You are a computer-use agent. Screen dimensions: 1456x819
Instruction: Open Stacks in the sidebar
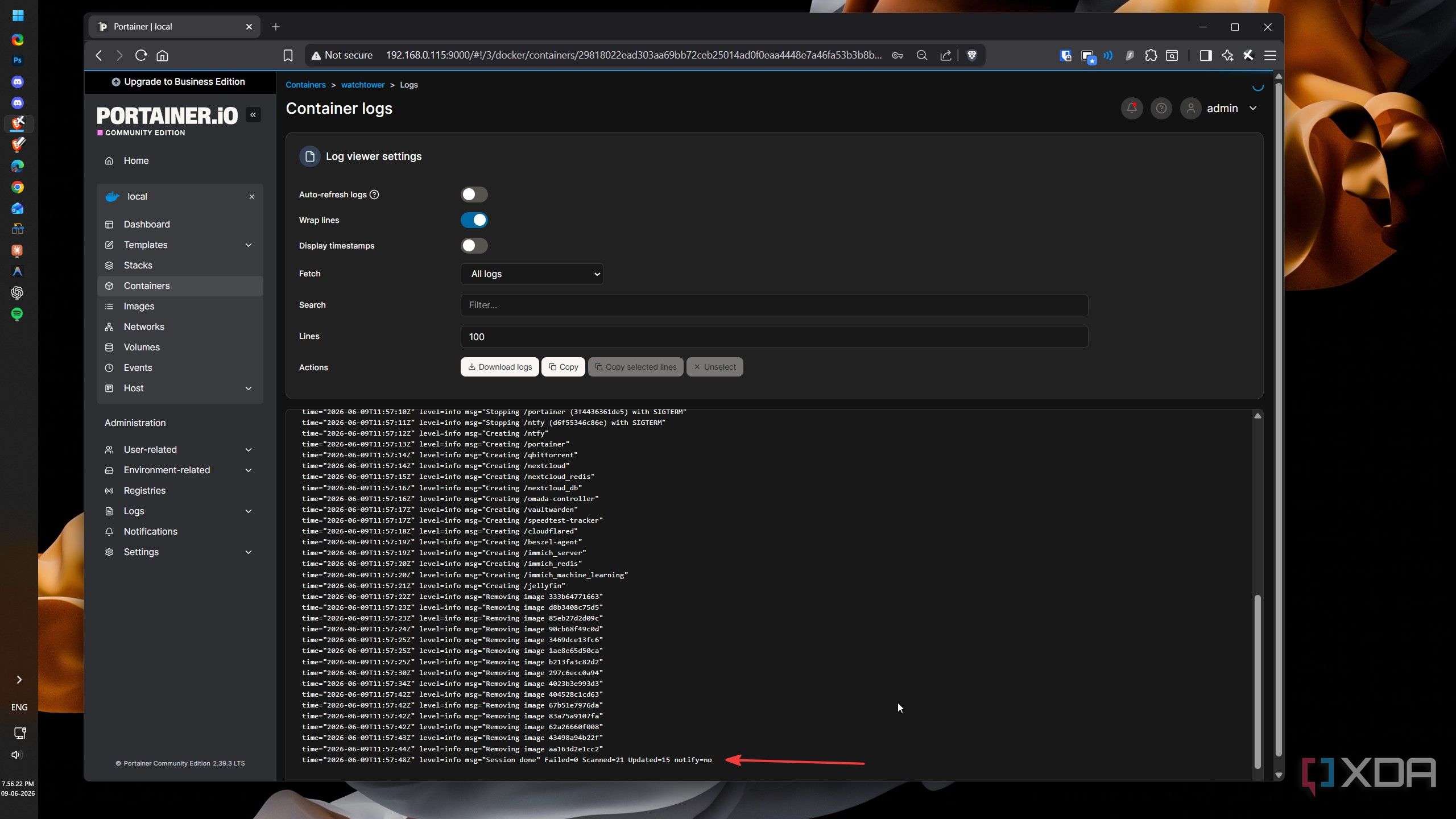pos(180,266)
